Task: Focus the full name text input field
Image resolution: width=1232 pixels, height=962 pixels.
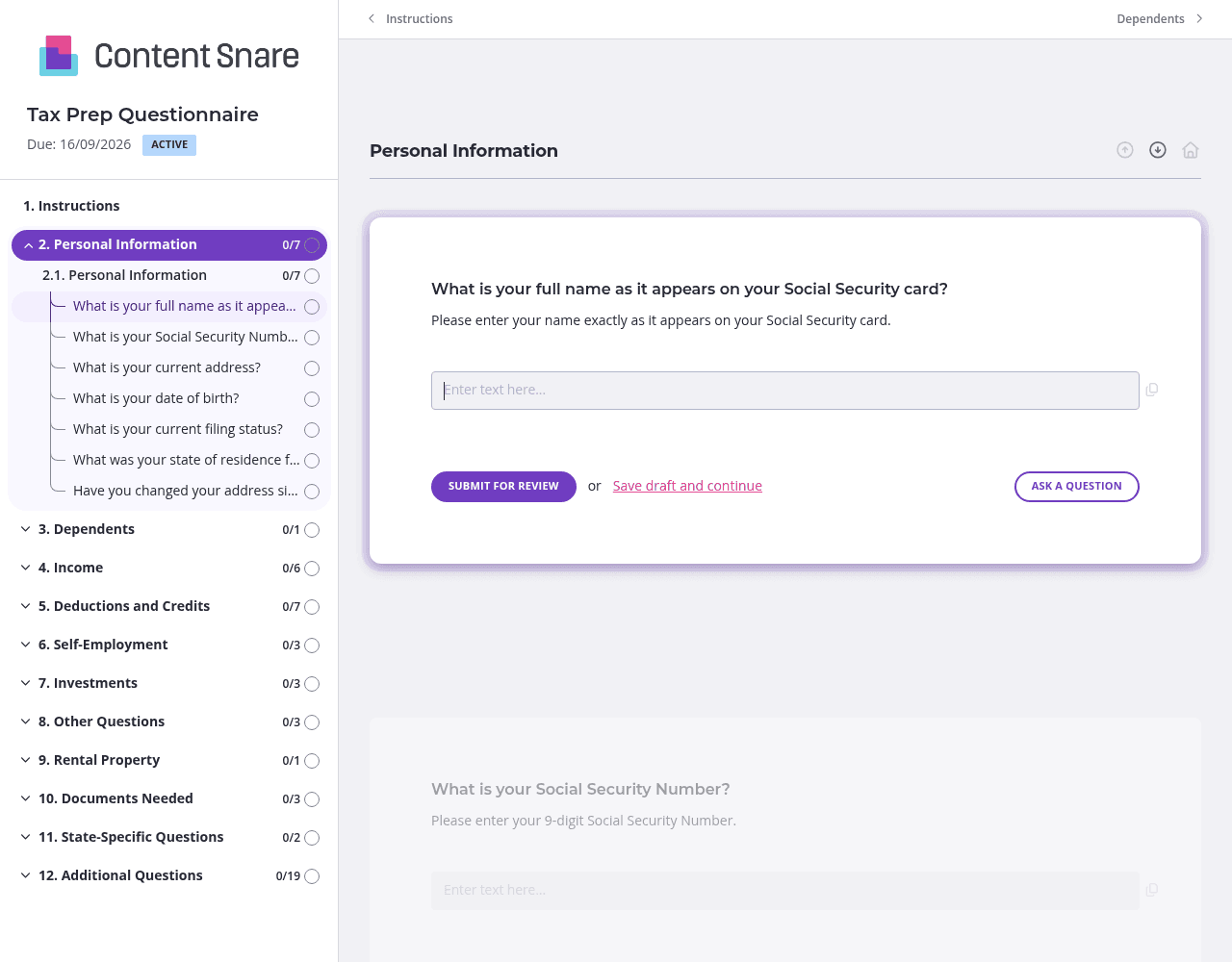Action: [x=785, y=391]
